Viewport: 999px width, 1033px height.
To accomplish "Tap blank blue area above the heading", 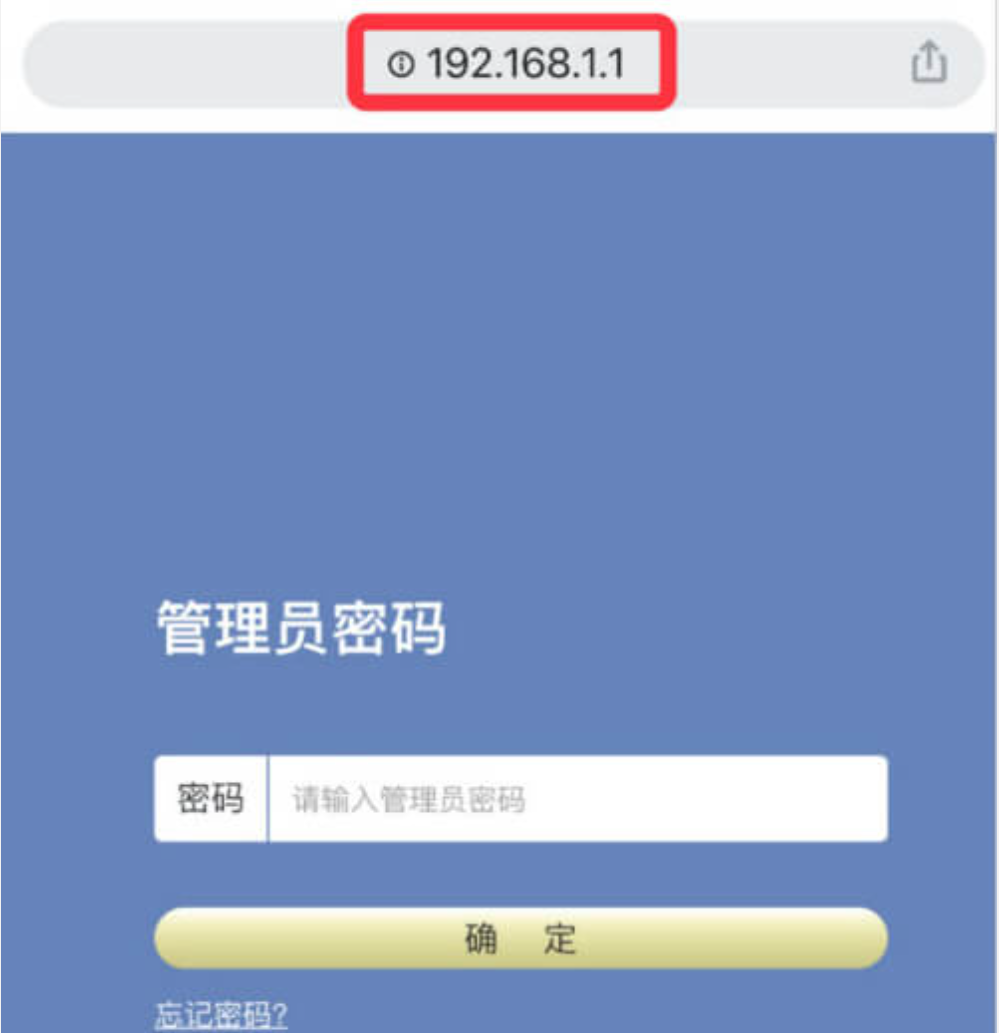I will (498, 362).
